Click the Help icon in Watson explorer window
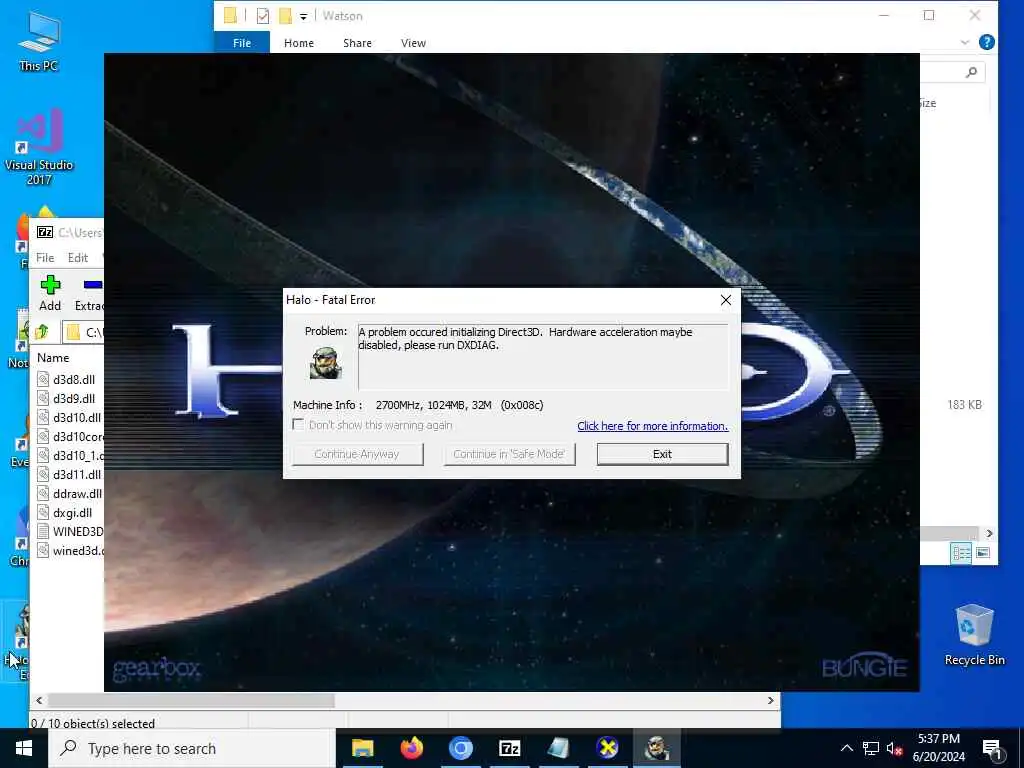Image resolution: width=1024 pixels, height=768 pixels. click(x=987, y=42)
